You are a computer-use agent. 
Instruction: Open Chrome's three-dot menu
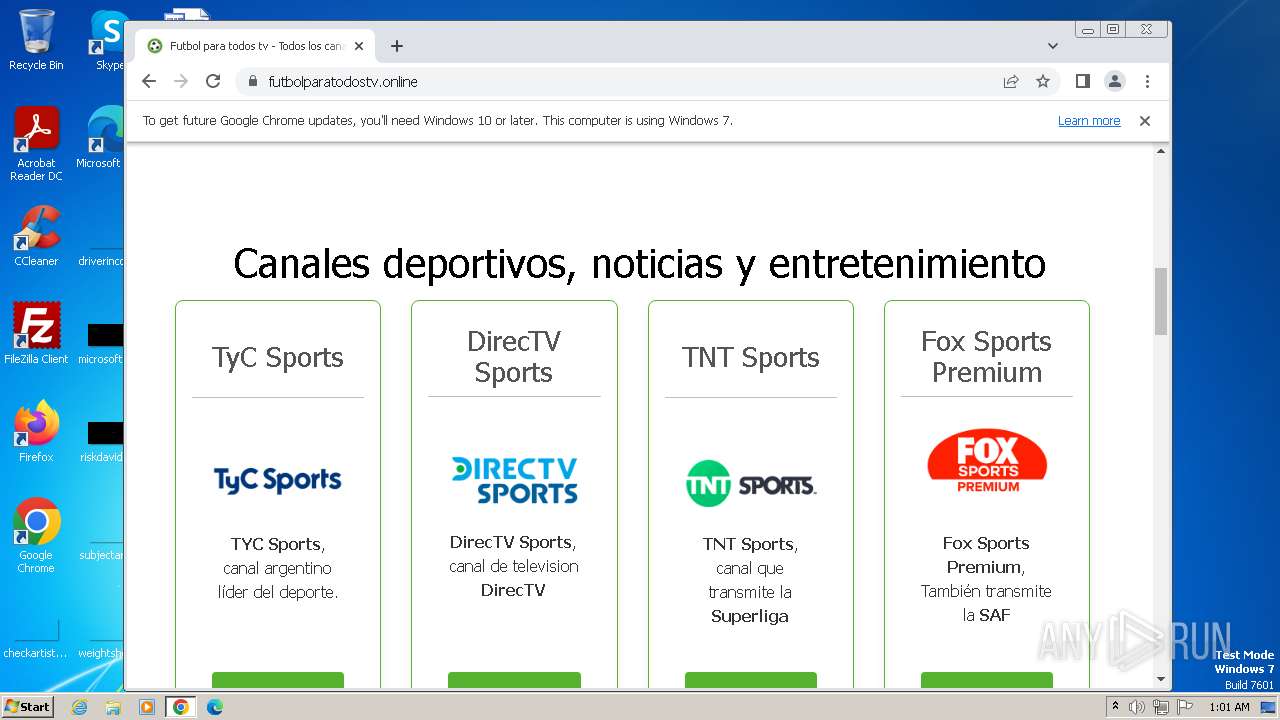1147,81
